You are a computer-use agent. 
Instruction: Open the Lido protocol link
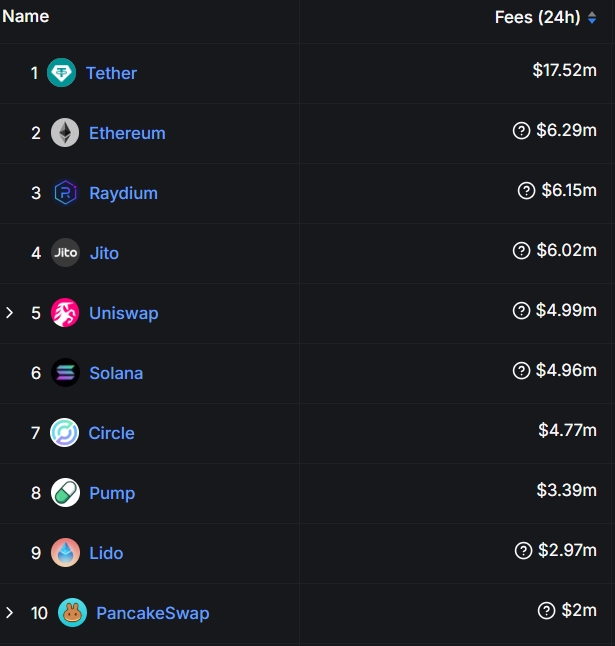[x=106, y=553]
